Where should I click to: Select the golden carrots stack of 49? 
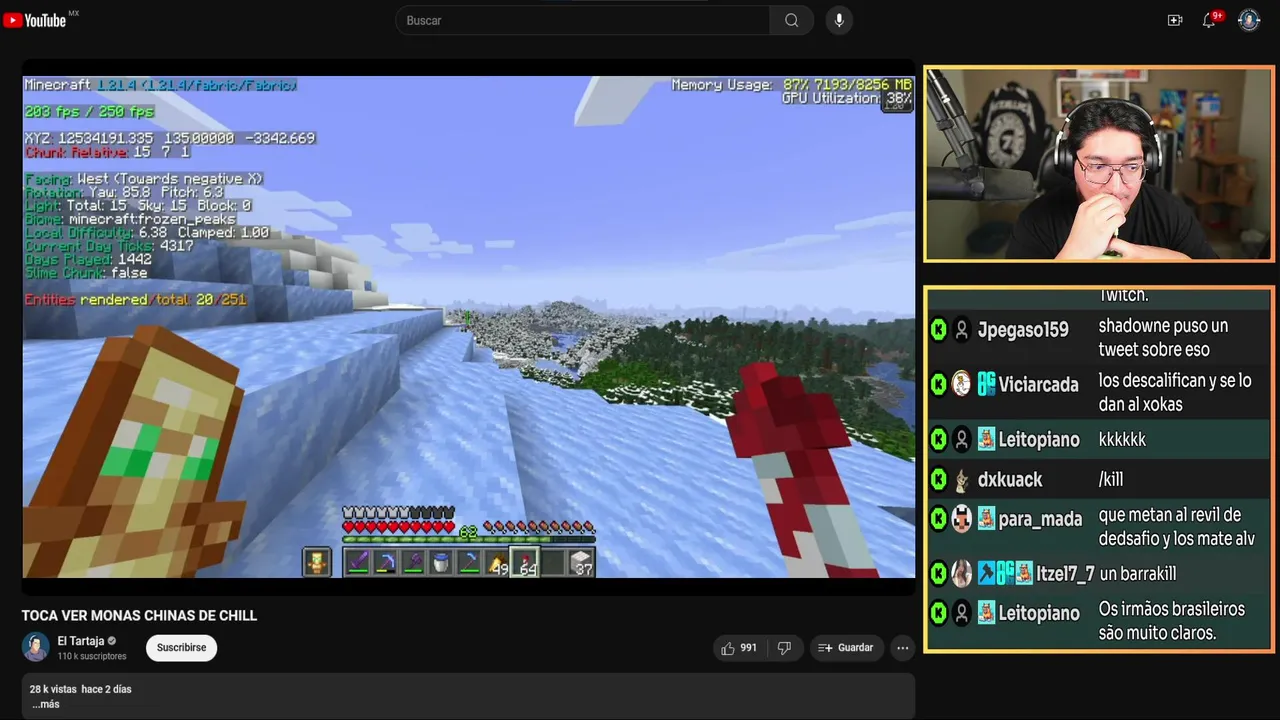[497, 563]
